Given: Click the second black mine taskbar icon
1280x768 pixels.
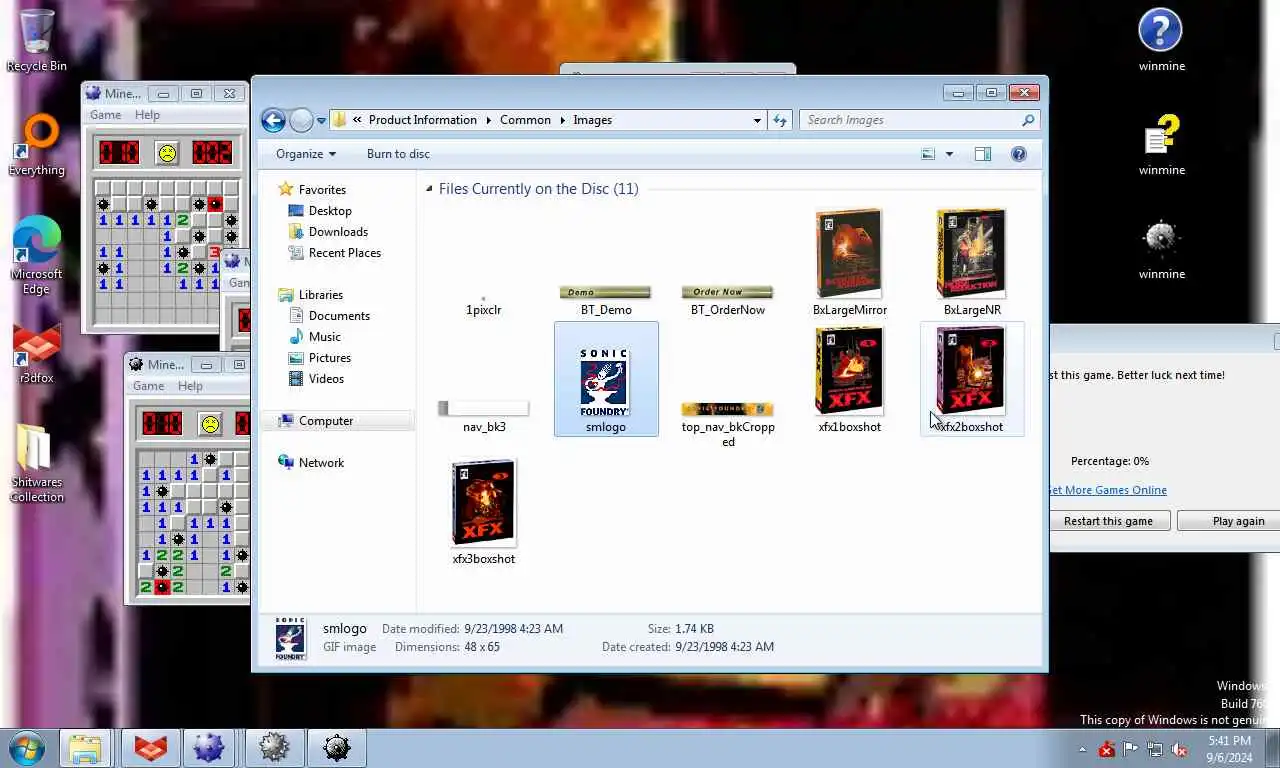Looking at the screenshot, I should tap(337, 748).
